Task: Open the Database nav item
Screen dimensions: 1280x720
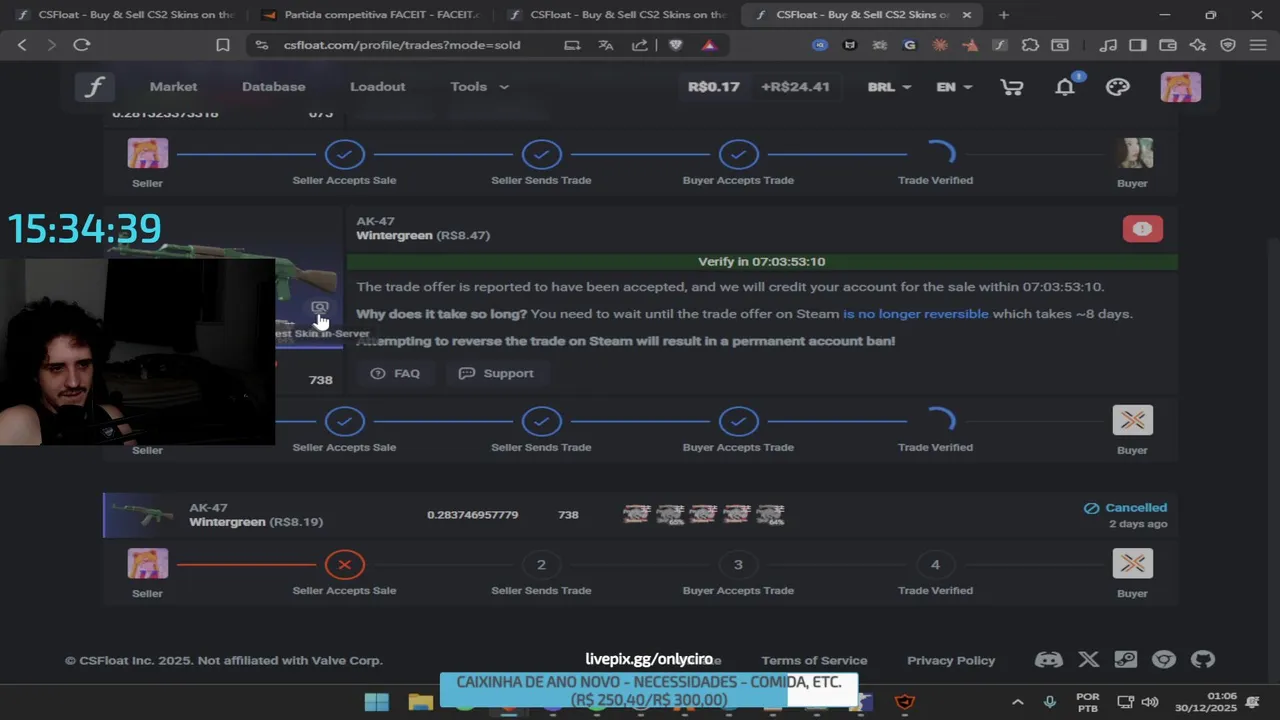Action: [273, 87]
